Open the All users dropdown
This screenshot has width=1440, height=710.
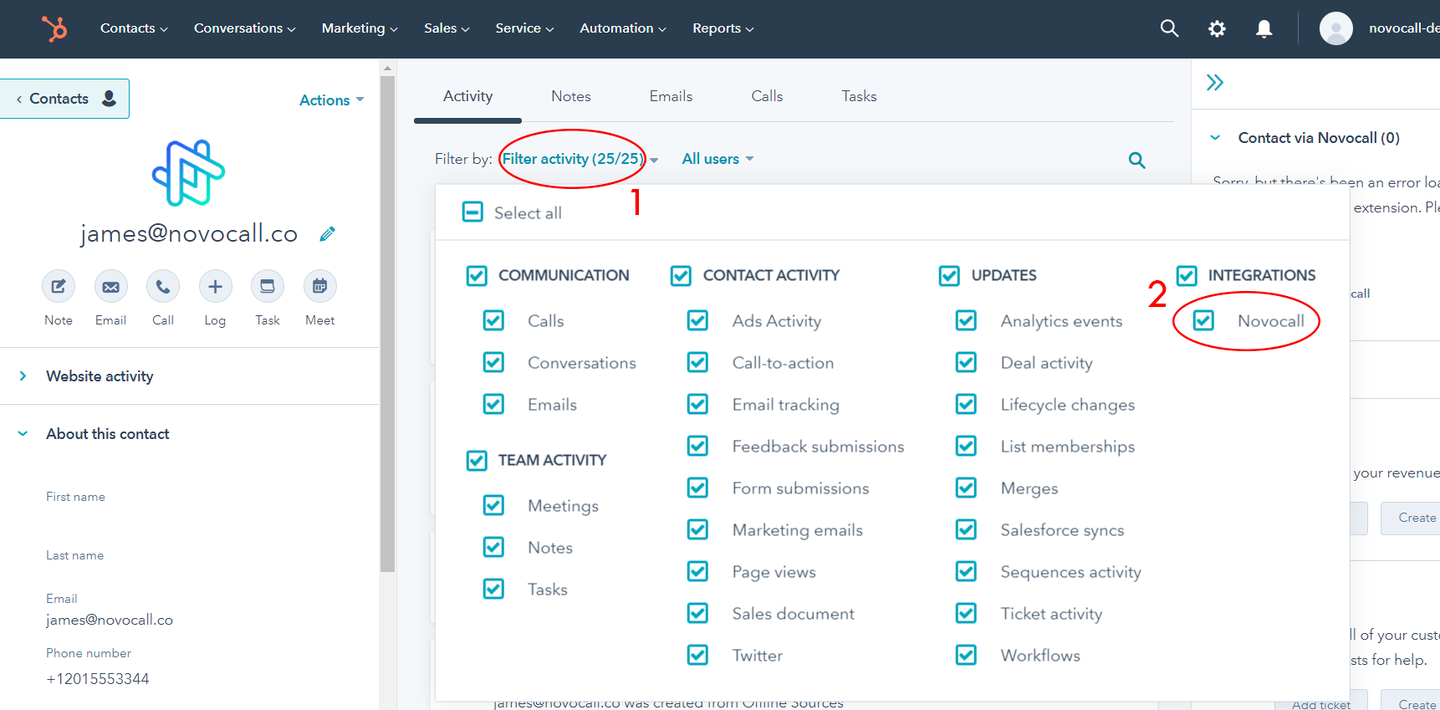pyautogui.click(x=717, y=159)
